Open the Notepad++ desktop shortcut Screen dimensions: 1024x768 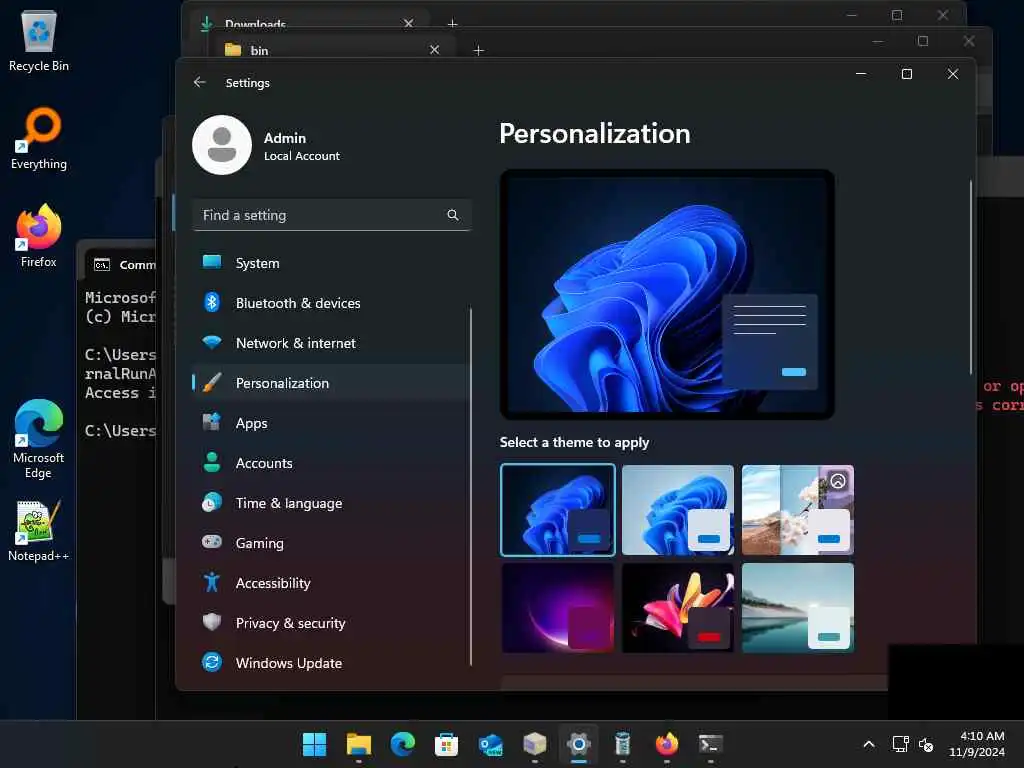tap(39, 530)
